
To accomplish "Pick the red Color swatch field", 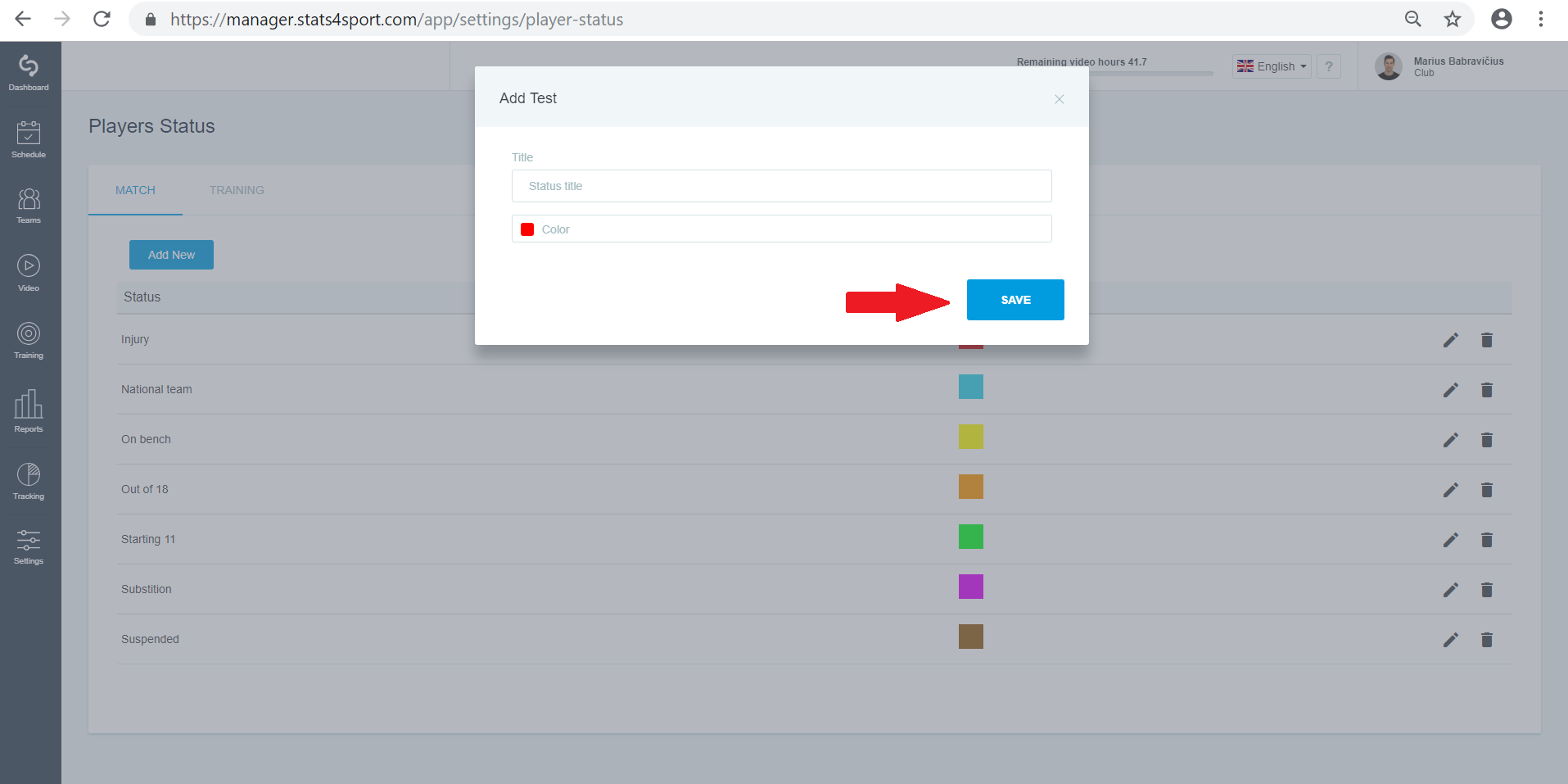I will 781,229.
